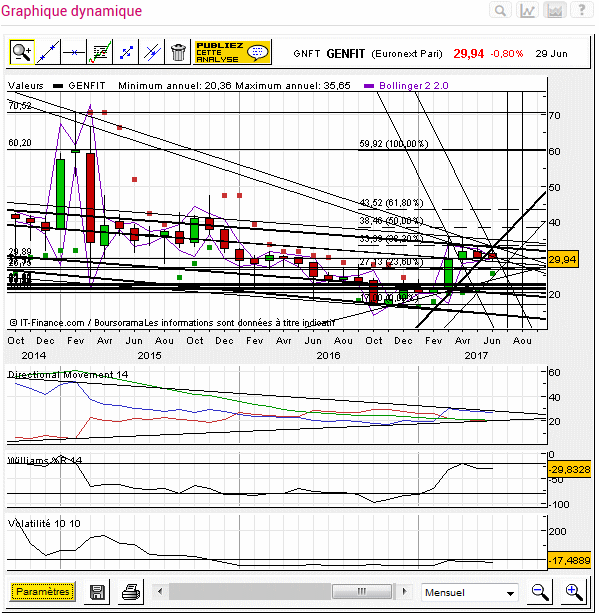Screen dimensions: 599x615
Task: Click the help question mark icon
Action: coord(581,10)
